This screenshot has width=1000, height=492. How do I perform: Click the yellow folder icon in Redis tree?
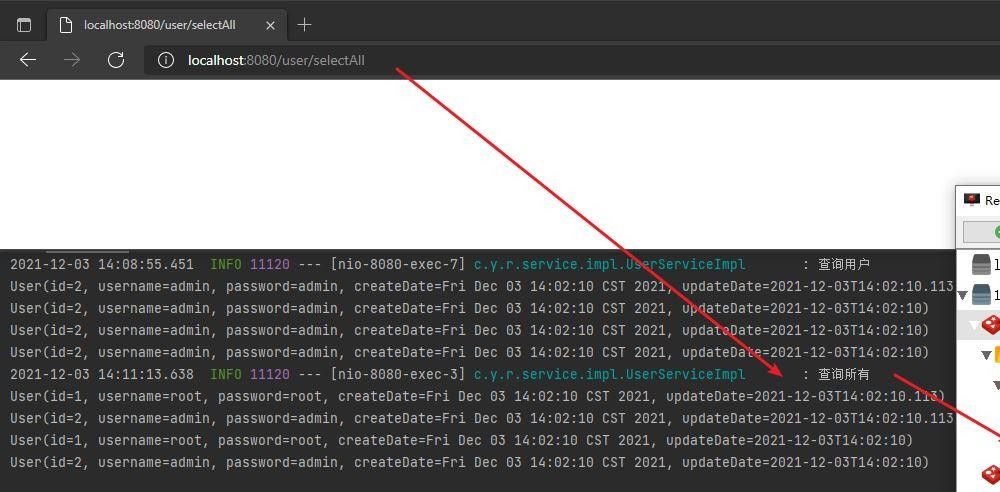[996, 354]
